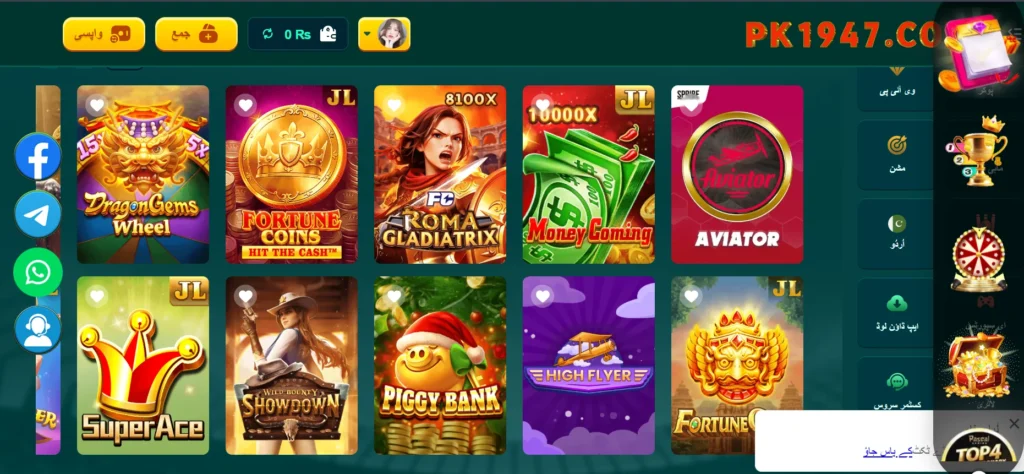Click the balance refresh arrows icon

click(x=267, y=34)
